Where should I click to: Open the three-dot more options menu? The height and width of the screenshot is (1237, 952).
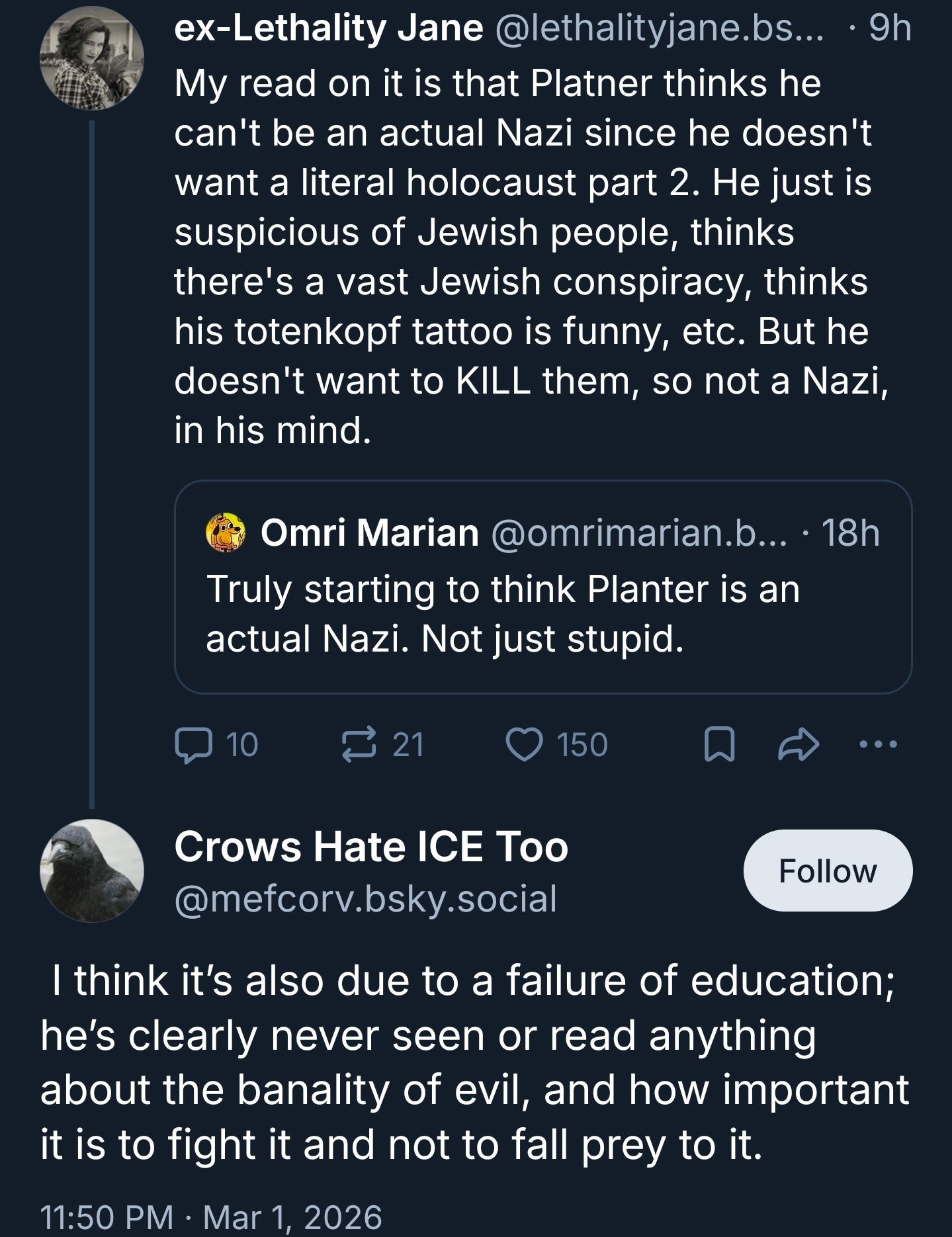click(877, 745)
